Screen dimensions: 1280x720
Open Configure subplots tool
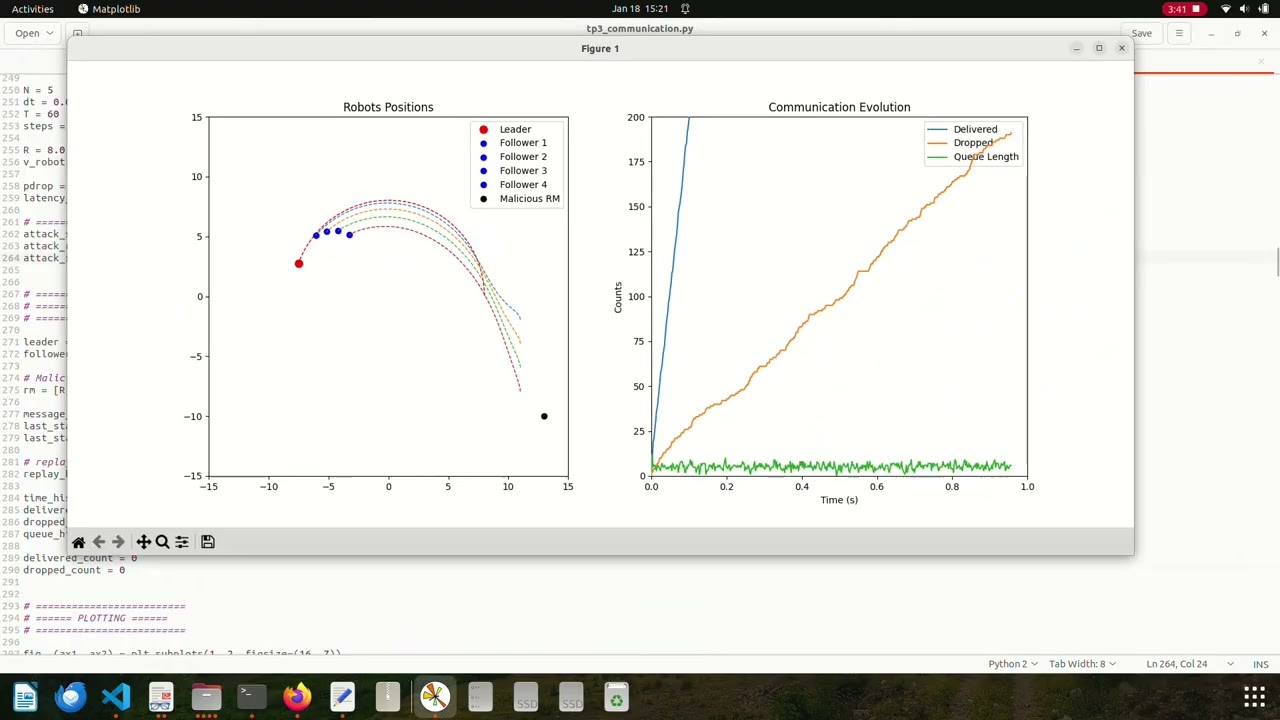point(181,542)
